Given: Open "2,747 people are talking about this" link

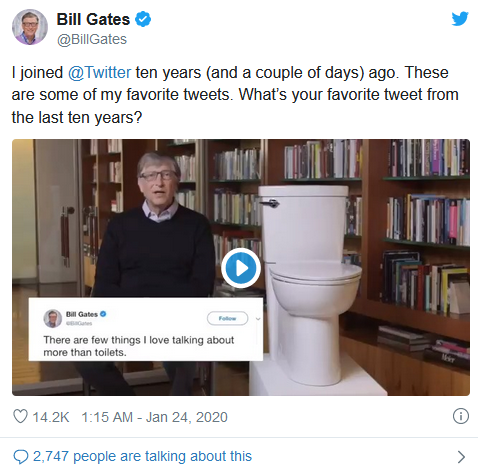Looking at the screenshot, I should tap(142, 456).
